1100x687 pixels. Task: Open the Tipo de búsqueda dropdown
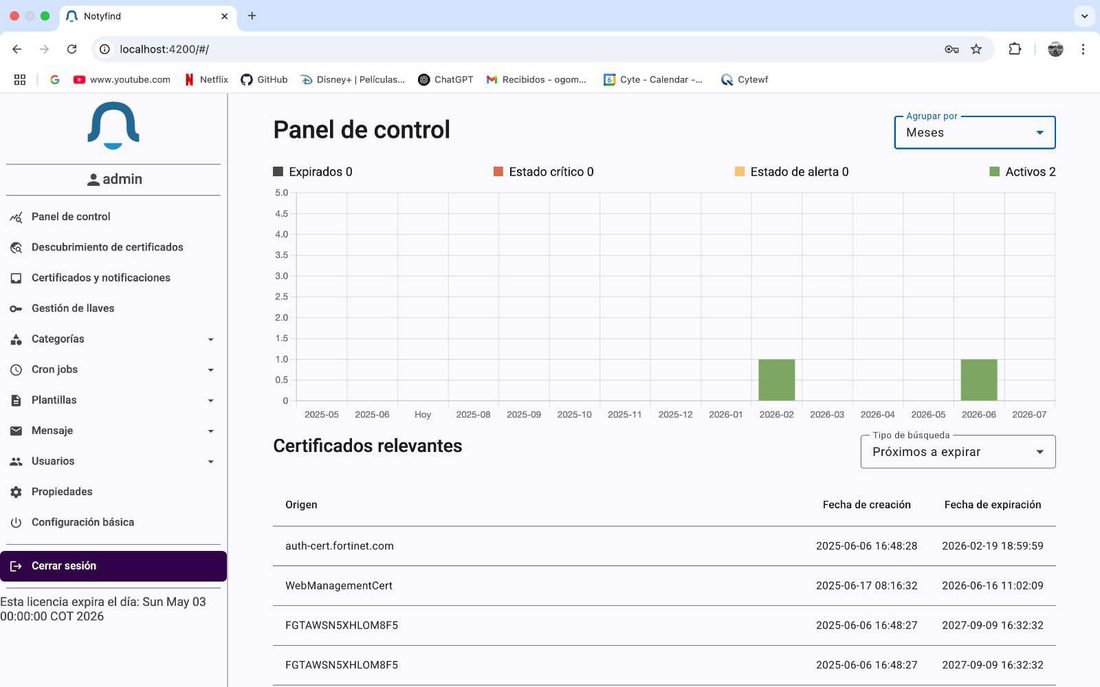(958, 452)
